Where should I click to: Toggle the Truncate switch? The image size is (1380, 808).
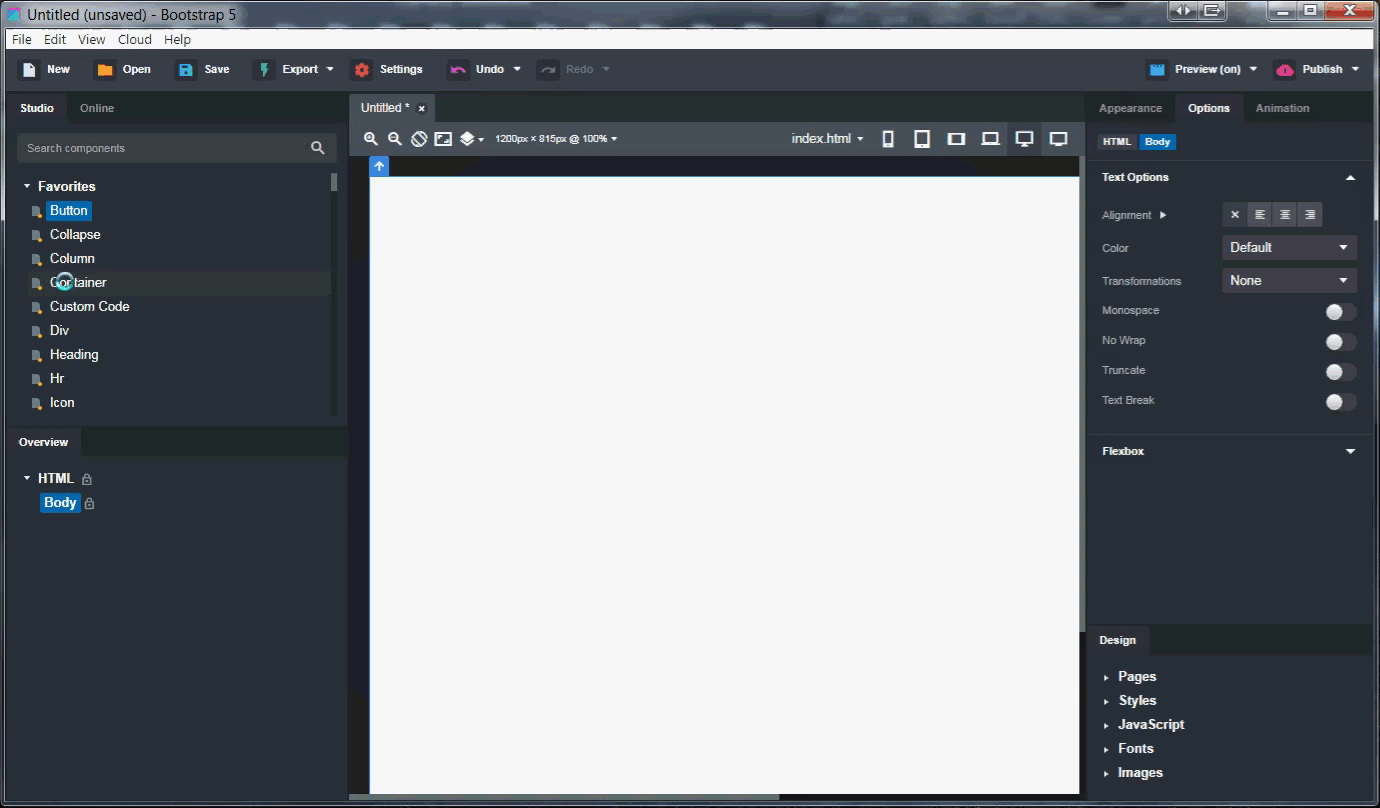(1340, 372)
